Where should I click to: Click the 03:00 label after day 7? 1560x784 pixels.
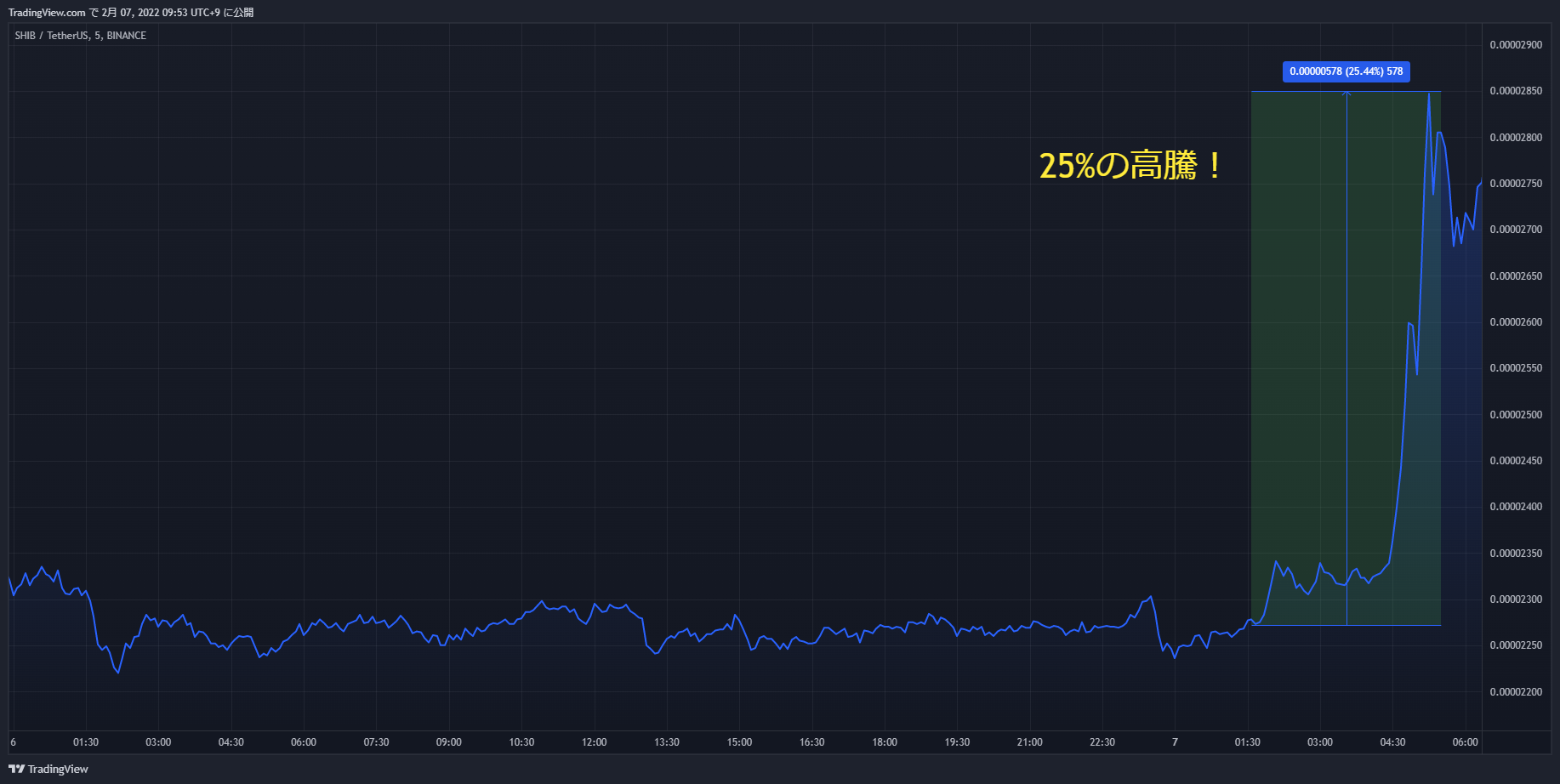point(1320,742)
